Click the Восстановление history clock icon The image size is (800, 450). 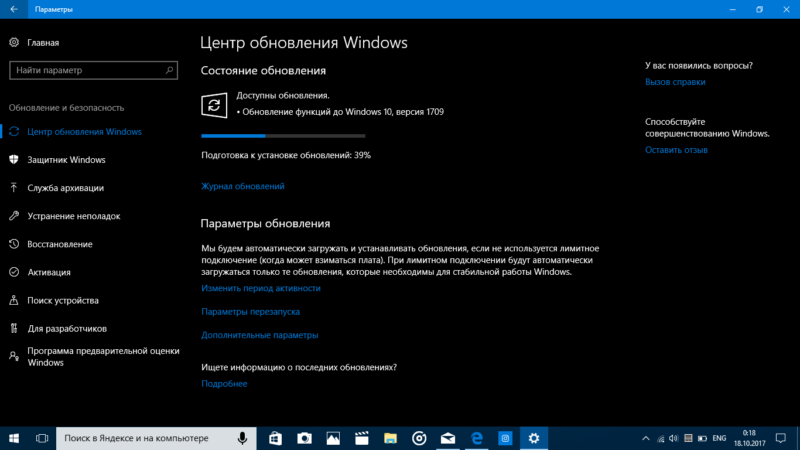pos(14,244)
